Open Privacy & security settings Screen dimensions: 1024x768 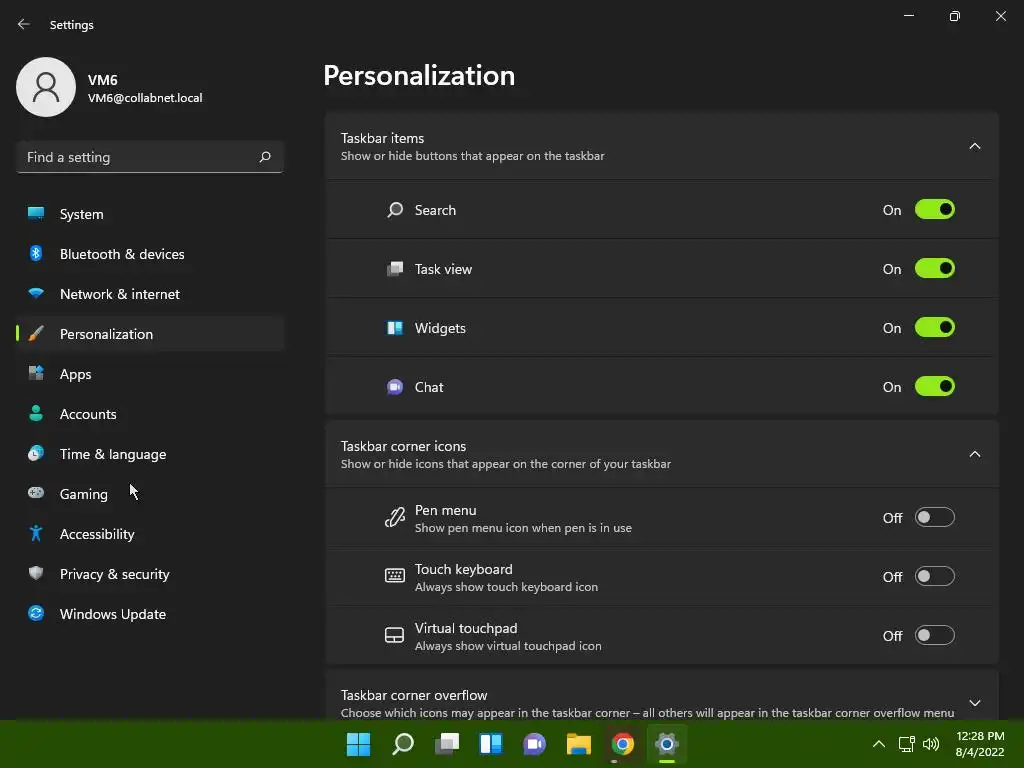[150, 574]
